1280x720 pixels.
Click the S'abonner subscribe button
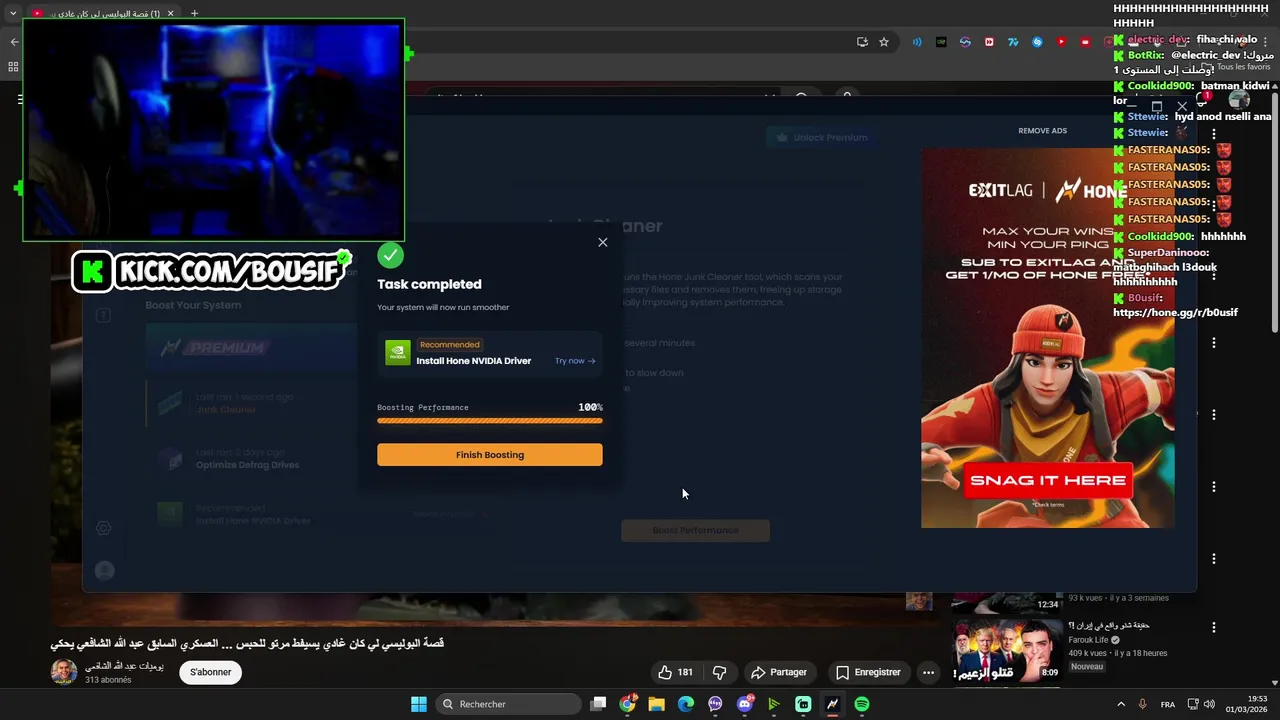tap(210, 672)
